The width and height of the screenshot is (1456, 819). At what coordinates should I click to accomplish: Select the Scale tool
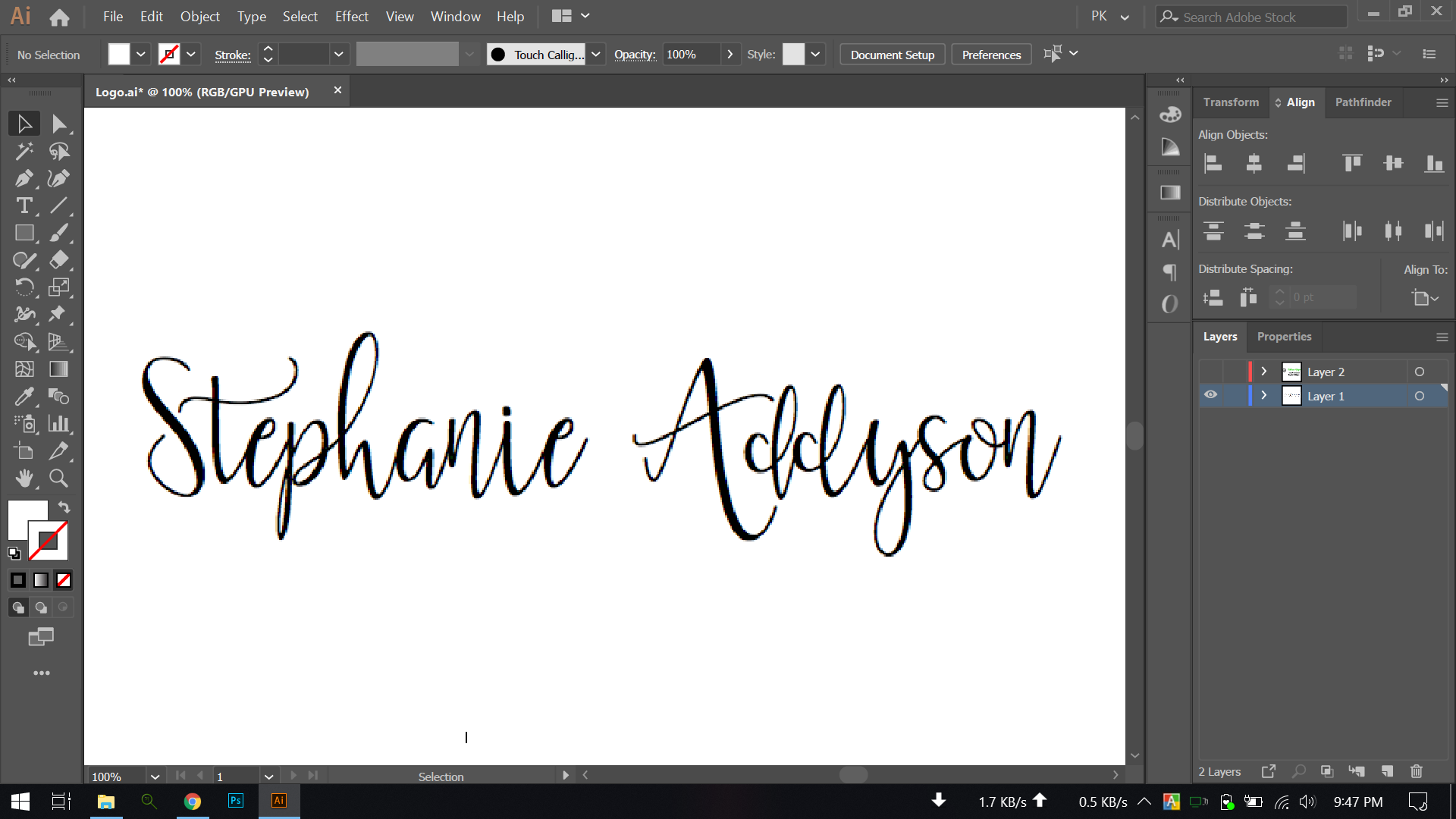pos(59,287)
